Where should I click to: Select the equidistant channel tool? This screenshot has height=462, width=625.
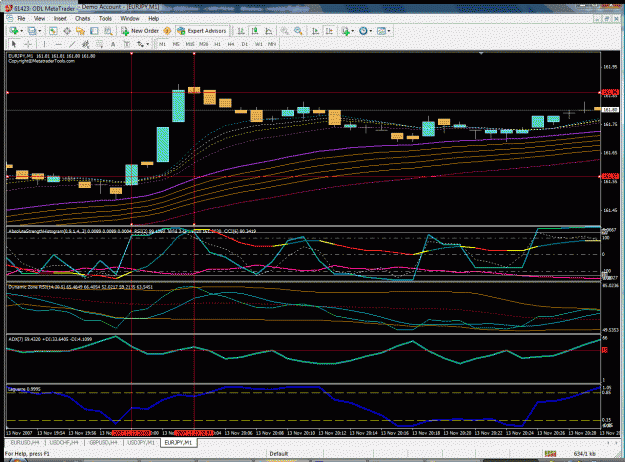click(86, 44)
